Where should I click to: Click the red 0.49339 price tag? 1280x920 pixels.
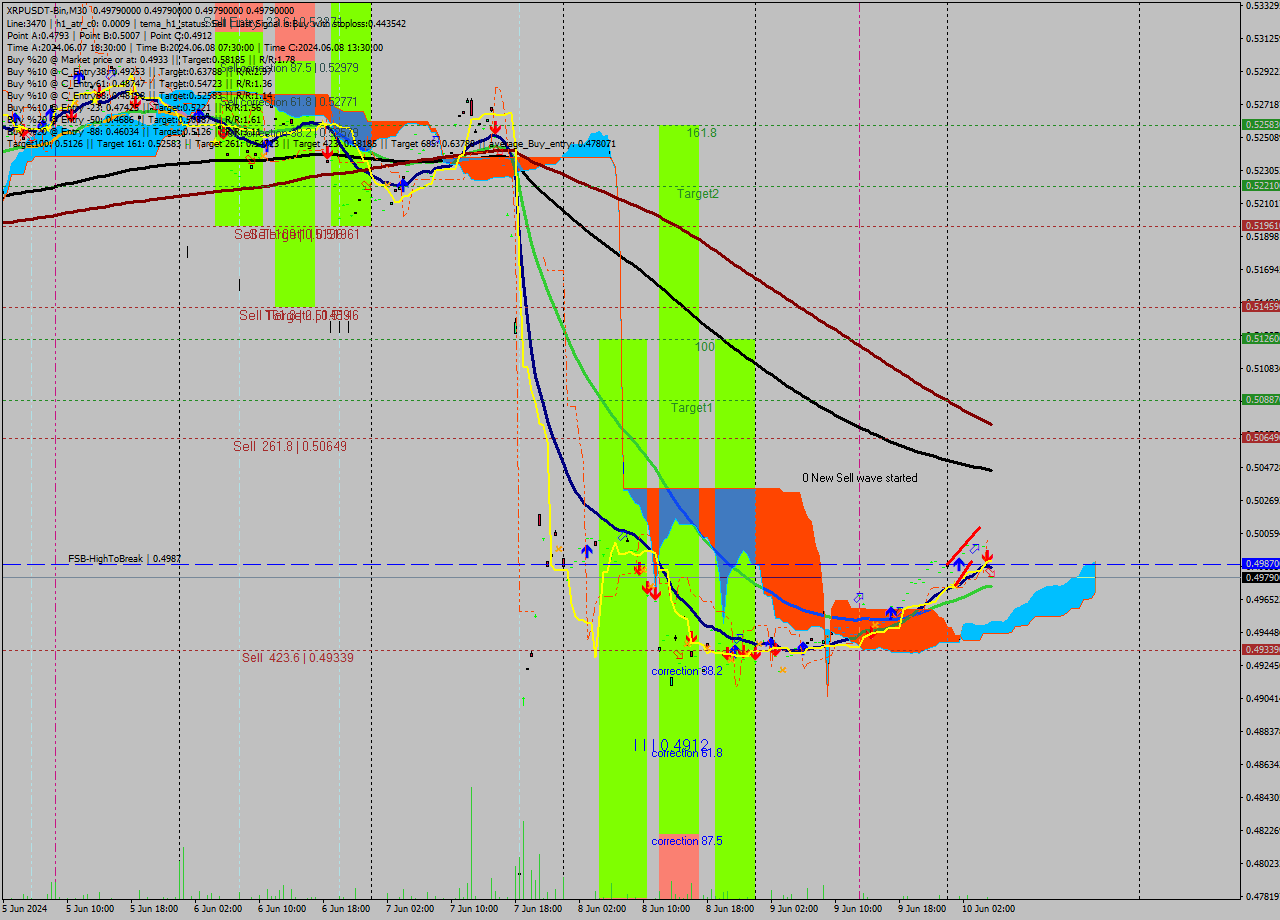tap(1261, 649)
